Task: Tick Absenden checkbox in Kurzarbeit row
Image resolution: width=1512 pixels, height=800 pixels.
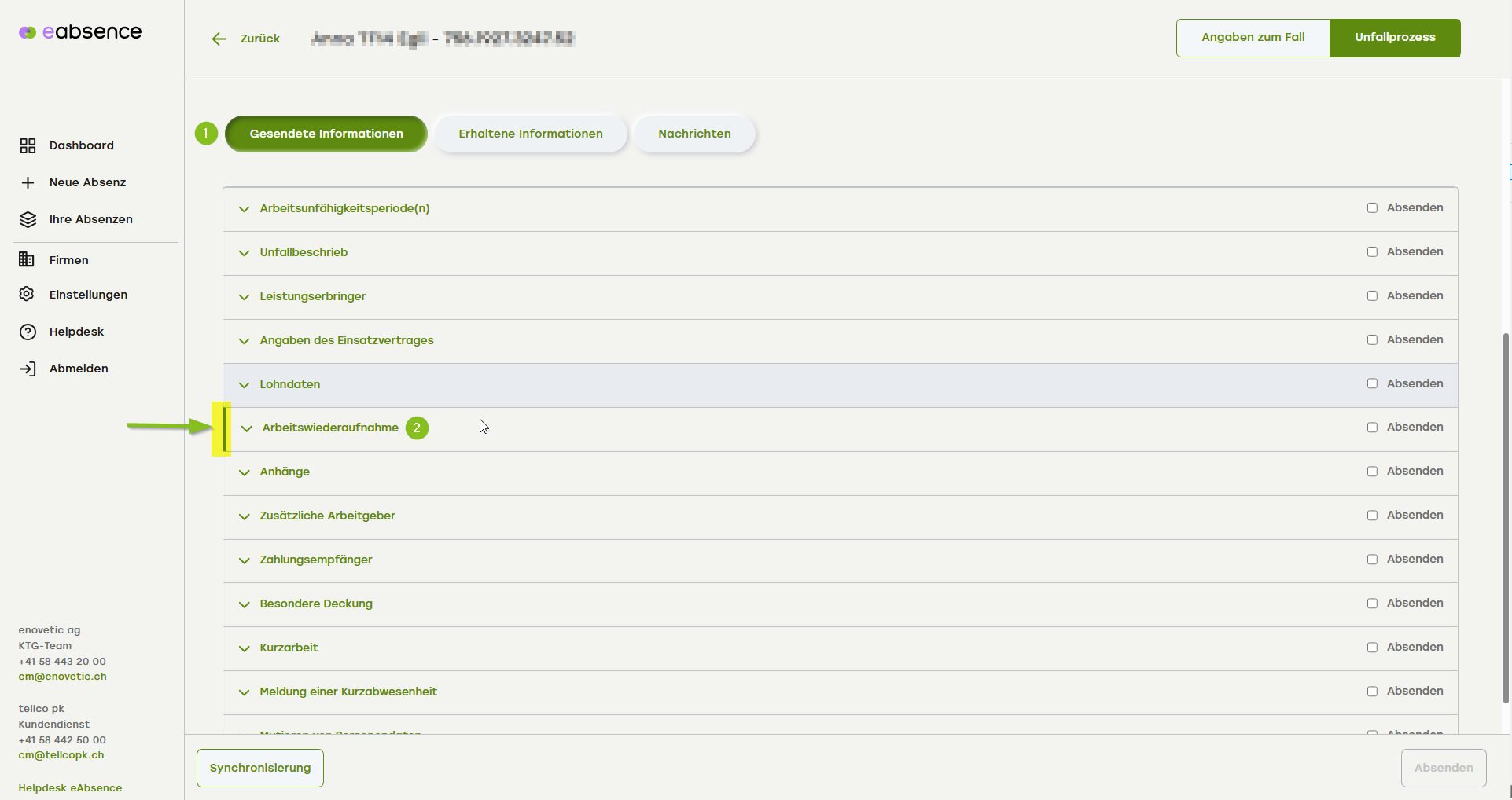Action: [x=1372, y=648]
